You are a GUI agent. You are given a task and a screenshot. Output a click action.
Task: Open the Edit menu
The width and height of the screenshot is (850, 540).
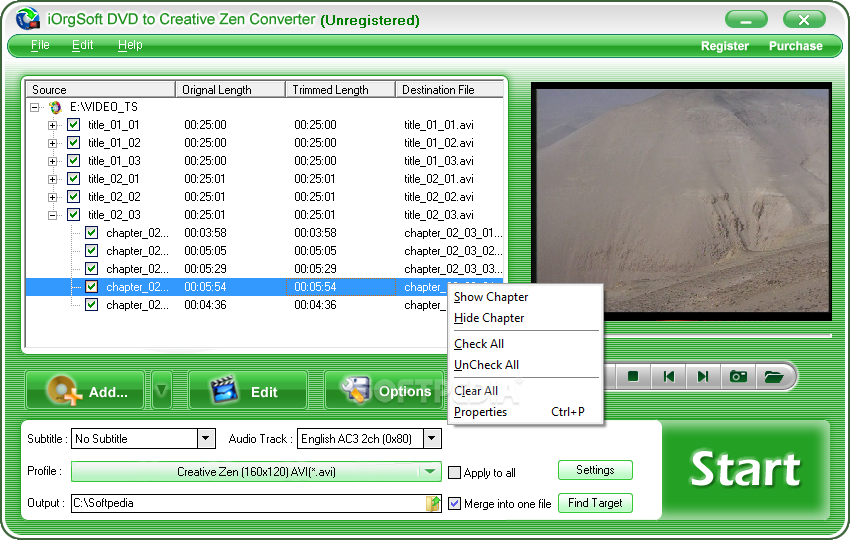82,45
